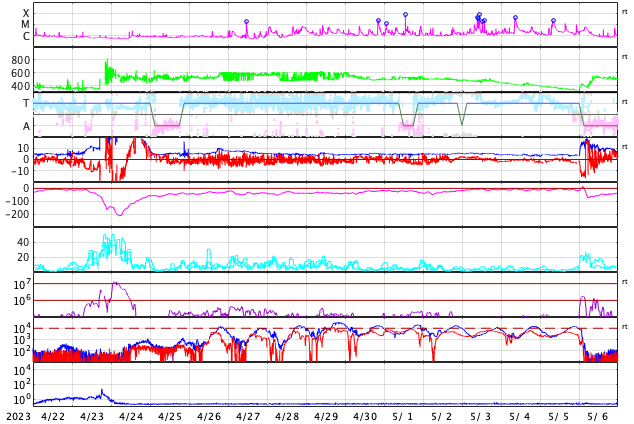Click the '40' axis value
Screen dimensions: 634x424
(23, 243)
